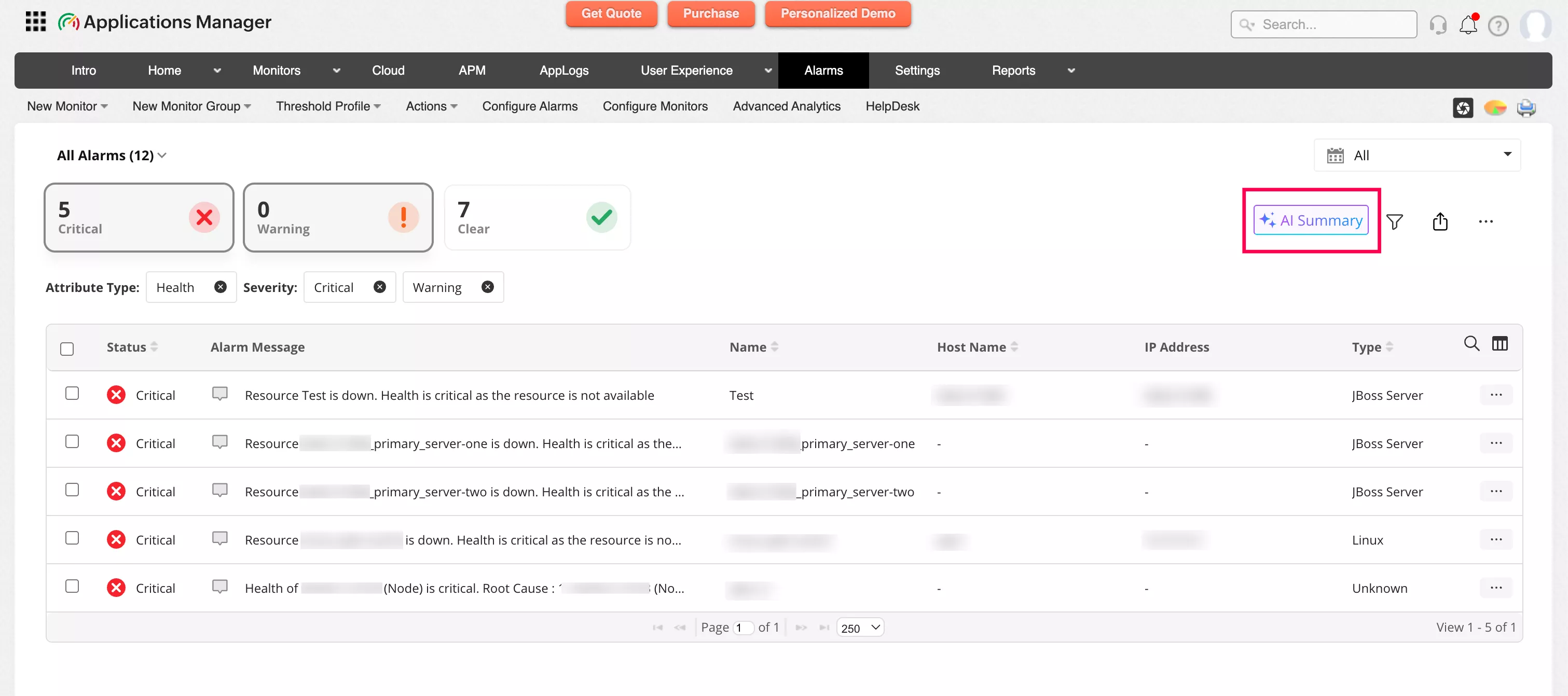This screenshot has height=696, width=1568.
Task: Export the alarms list
Action: tap(1440, 221)
